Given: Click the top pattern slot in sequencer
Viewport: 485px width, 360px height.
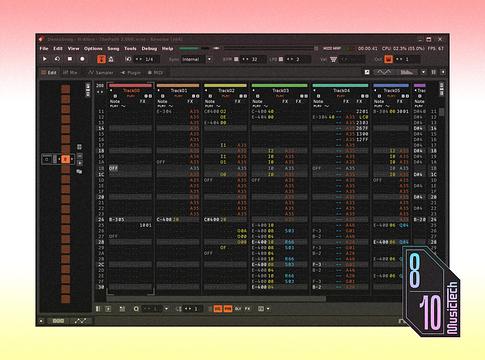Looking at the screenshot, I should click(66, 89).
